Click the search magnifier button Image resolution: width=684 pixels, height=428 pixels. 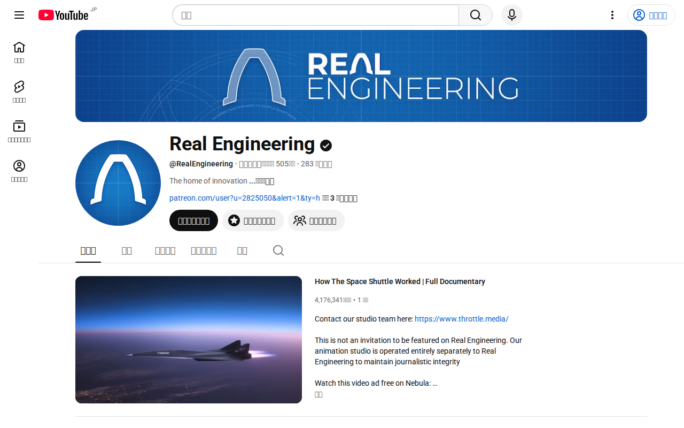coord(475,15)
